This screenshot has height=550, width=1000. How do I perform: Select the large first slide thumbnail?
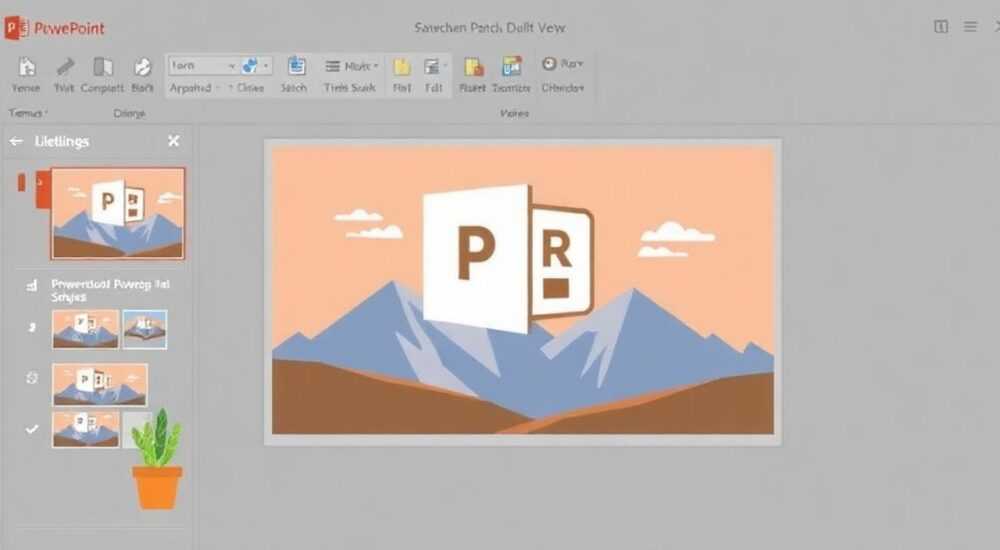[118, 213]
